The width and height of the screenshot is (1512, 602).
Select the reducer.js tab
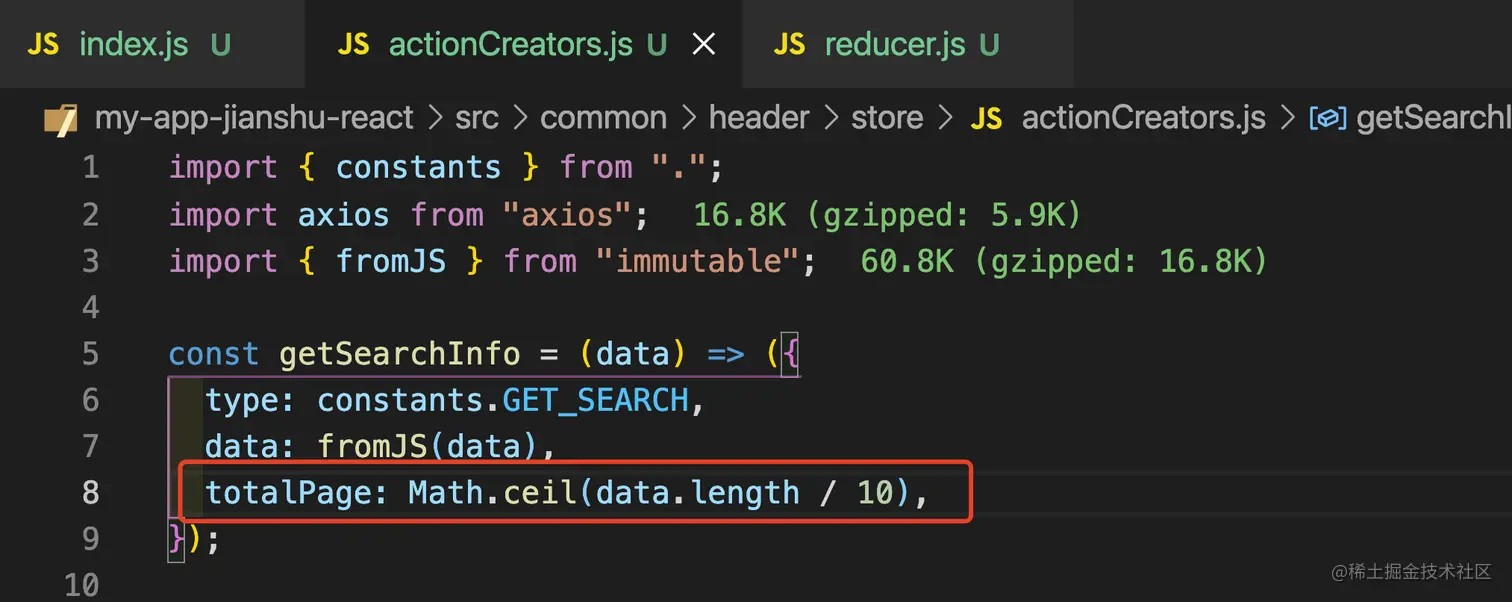tap(894, 45)
